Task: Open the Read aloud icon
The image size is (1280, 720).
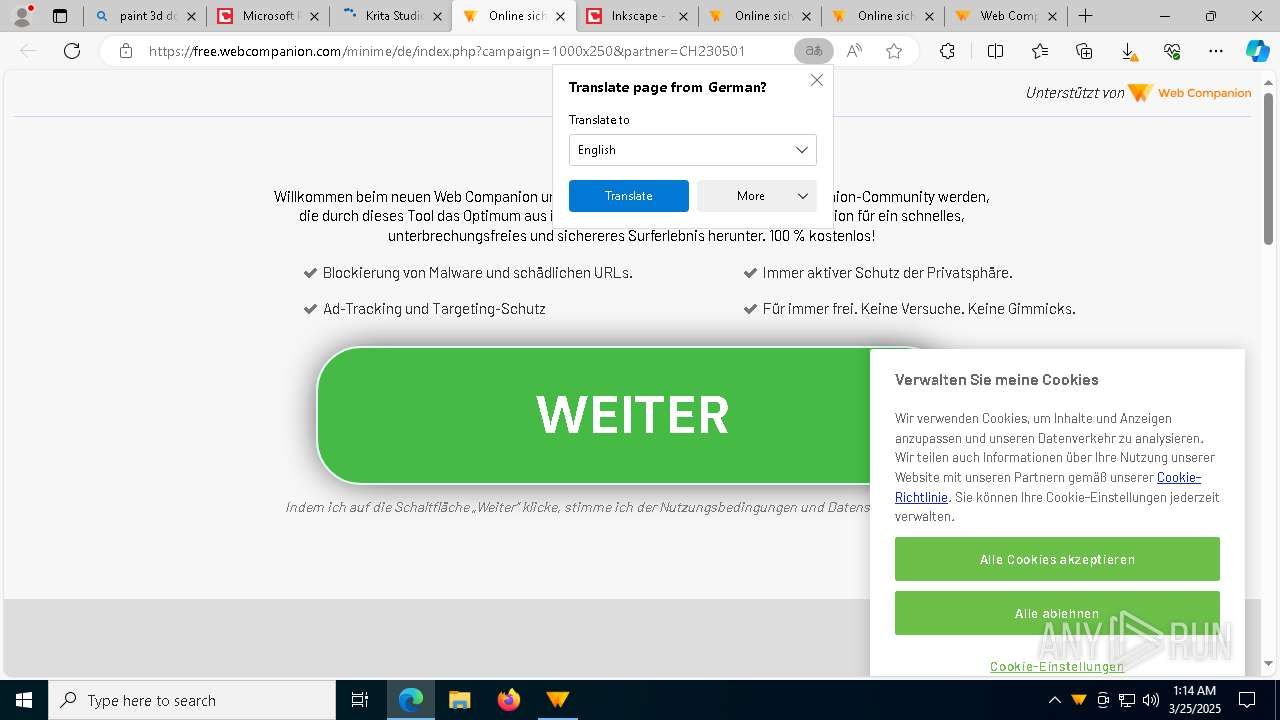Action: [x=854, y=51]
